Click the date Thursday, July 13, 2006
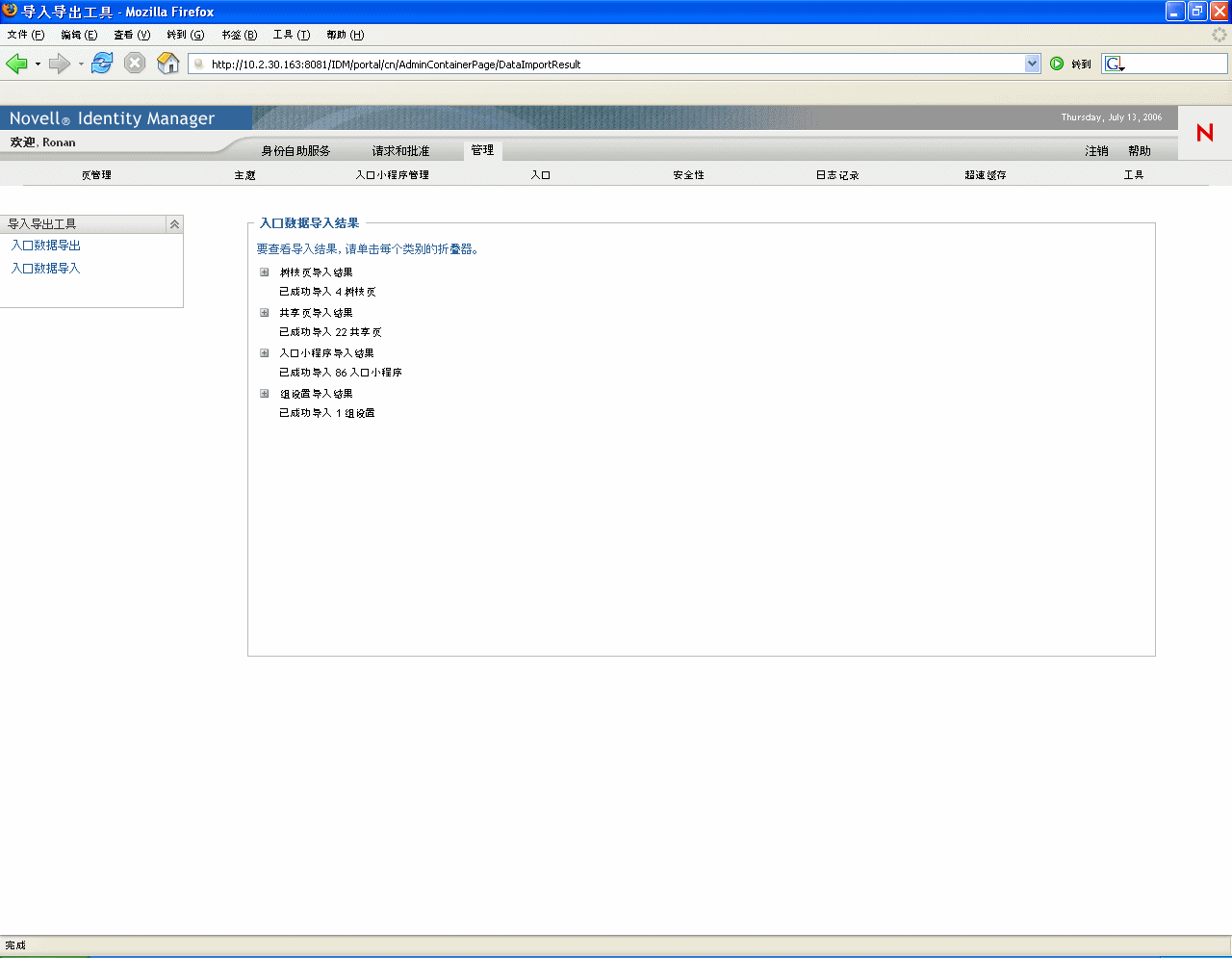1232x958 pixels. click(1112, 117)
